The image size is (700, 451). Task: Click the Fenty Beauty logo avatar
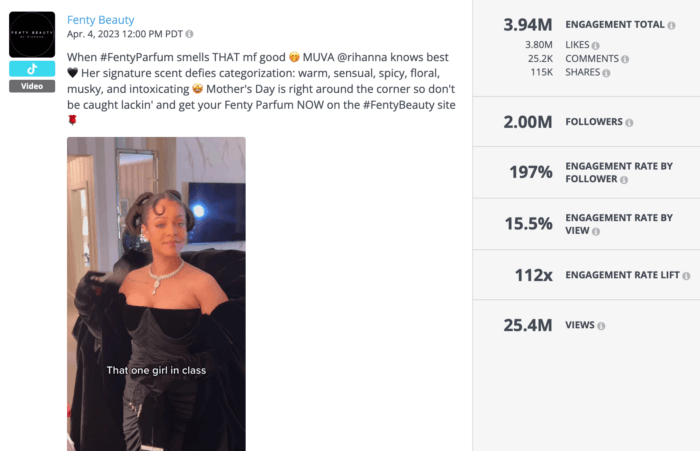(x=32, y=35)
